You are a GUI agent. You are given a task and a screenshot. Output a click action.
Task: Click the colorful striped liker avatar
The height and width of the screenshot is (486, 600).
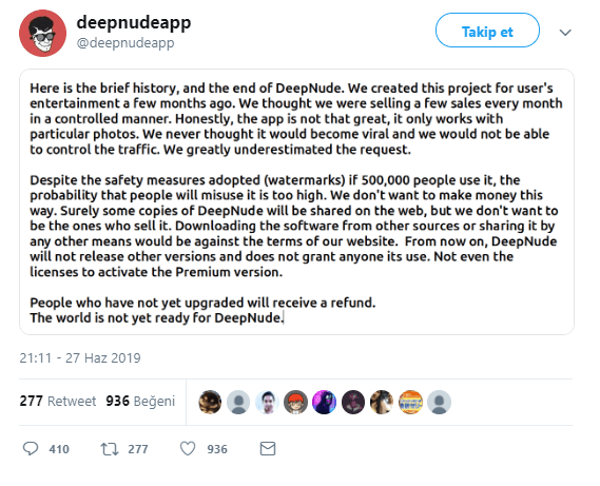pos(410,402)
